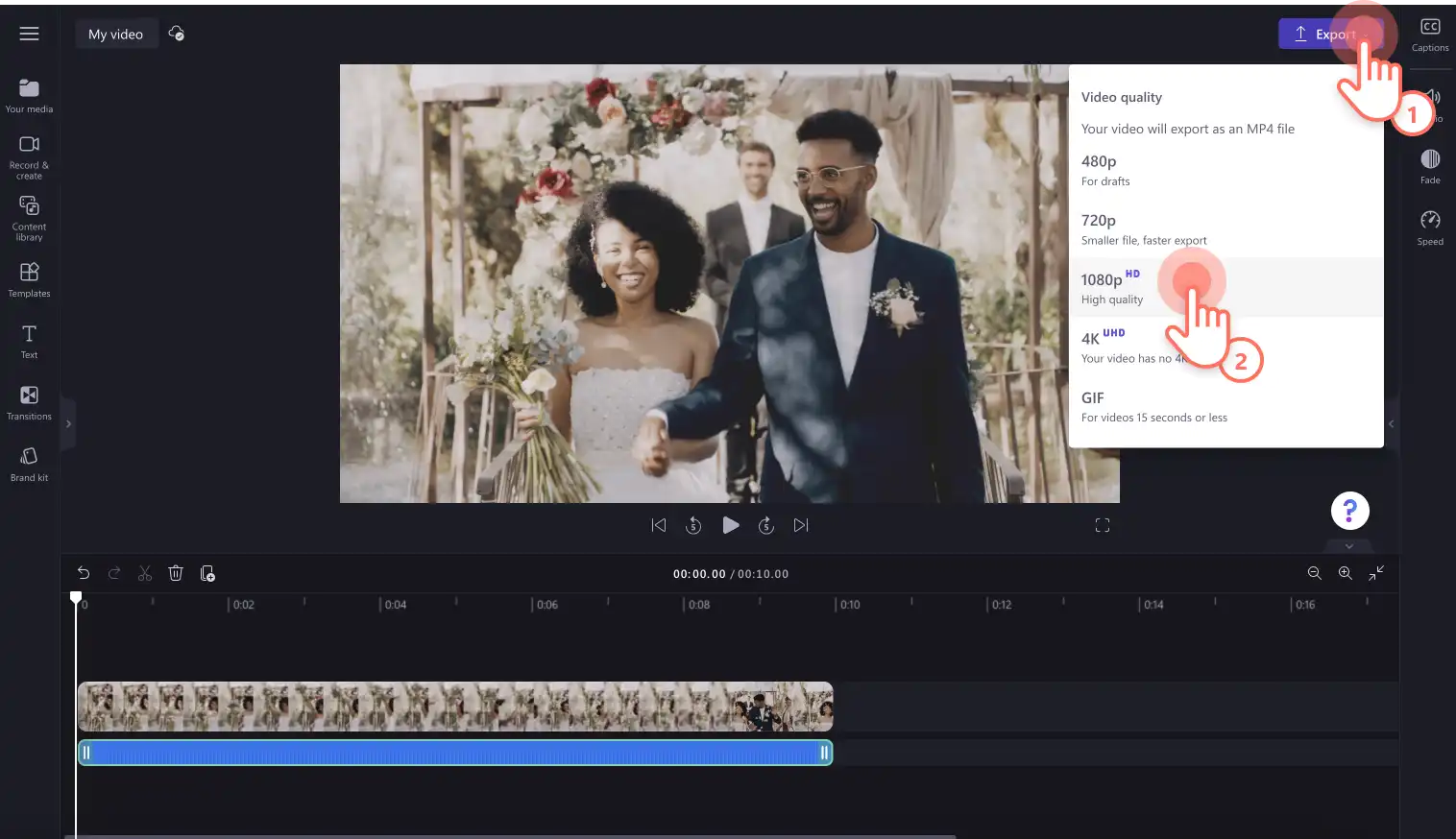This screenshot has height=839, width=1456.
Task: Fit timeline to screen
Action: coord(1376,573)
